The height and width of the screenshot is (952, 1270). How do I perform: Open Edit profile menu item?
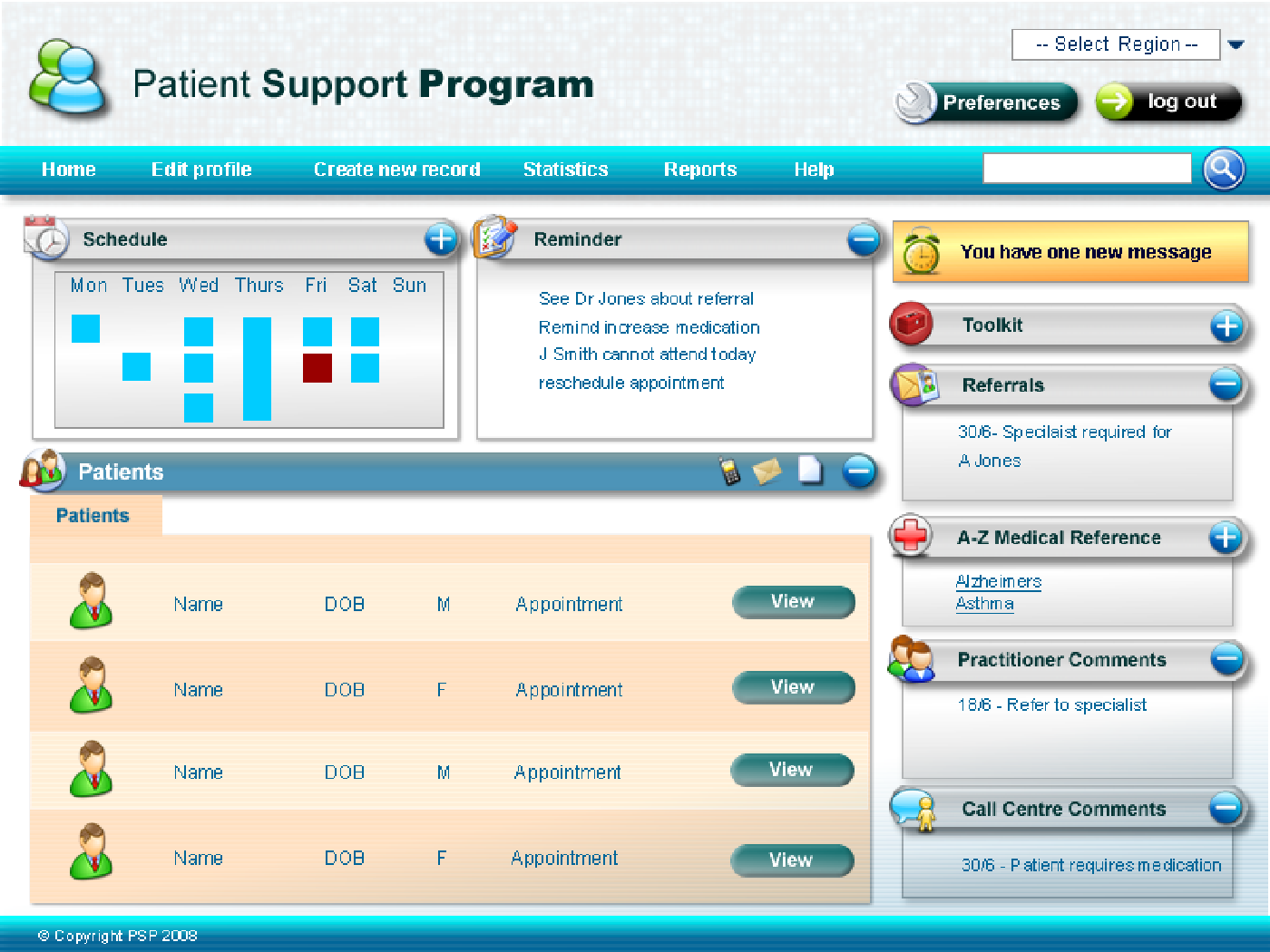click(201, 170)
